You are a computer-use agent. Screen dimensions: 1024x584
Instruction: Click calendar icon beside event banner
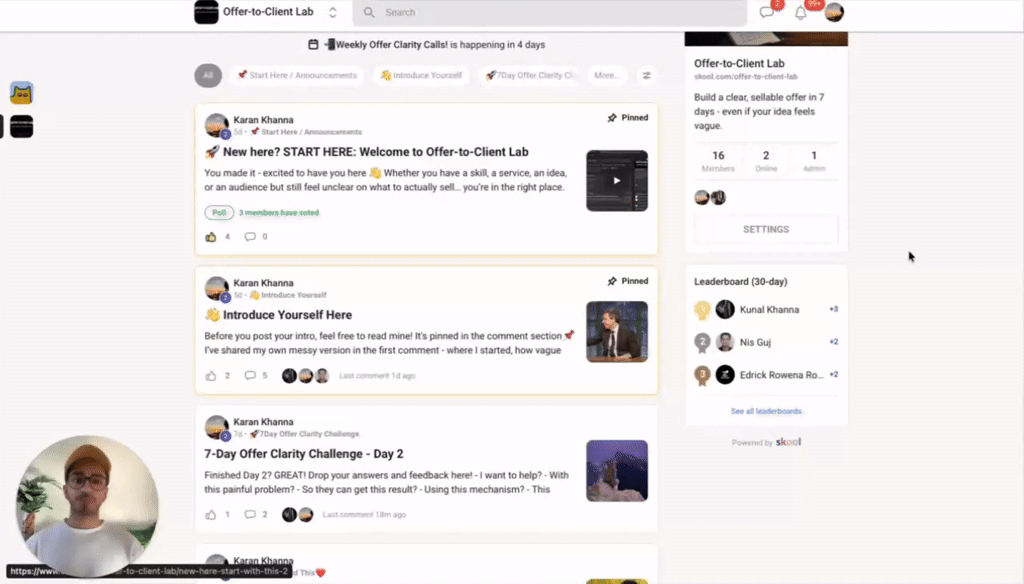tap(313, 44)
